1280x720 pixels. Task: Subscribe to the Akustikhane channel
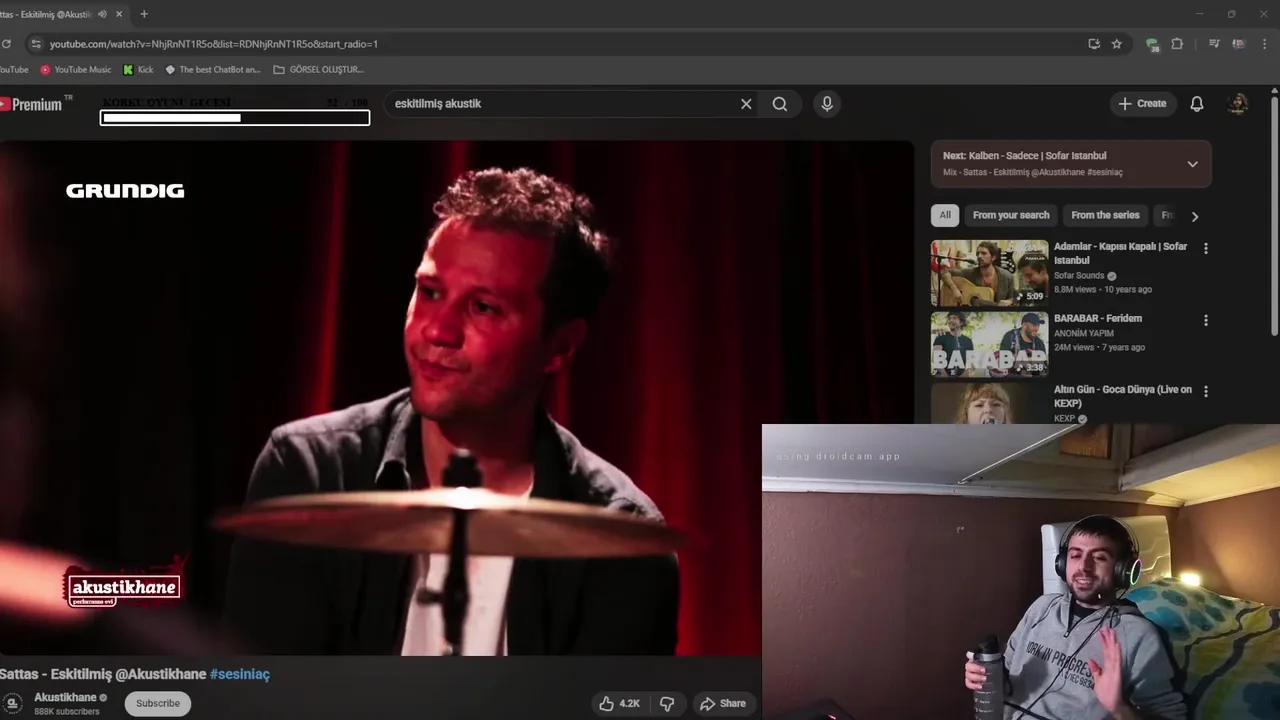pyautogui.click(x=158, y=703)
